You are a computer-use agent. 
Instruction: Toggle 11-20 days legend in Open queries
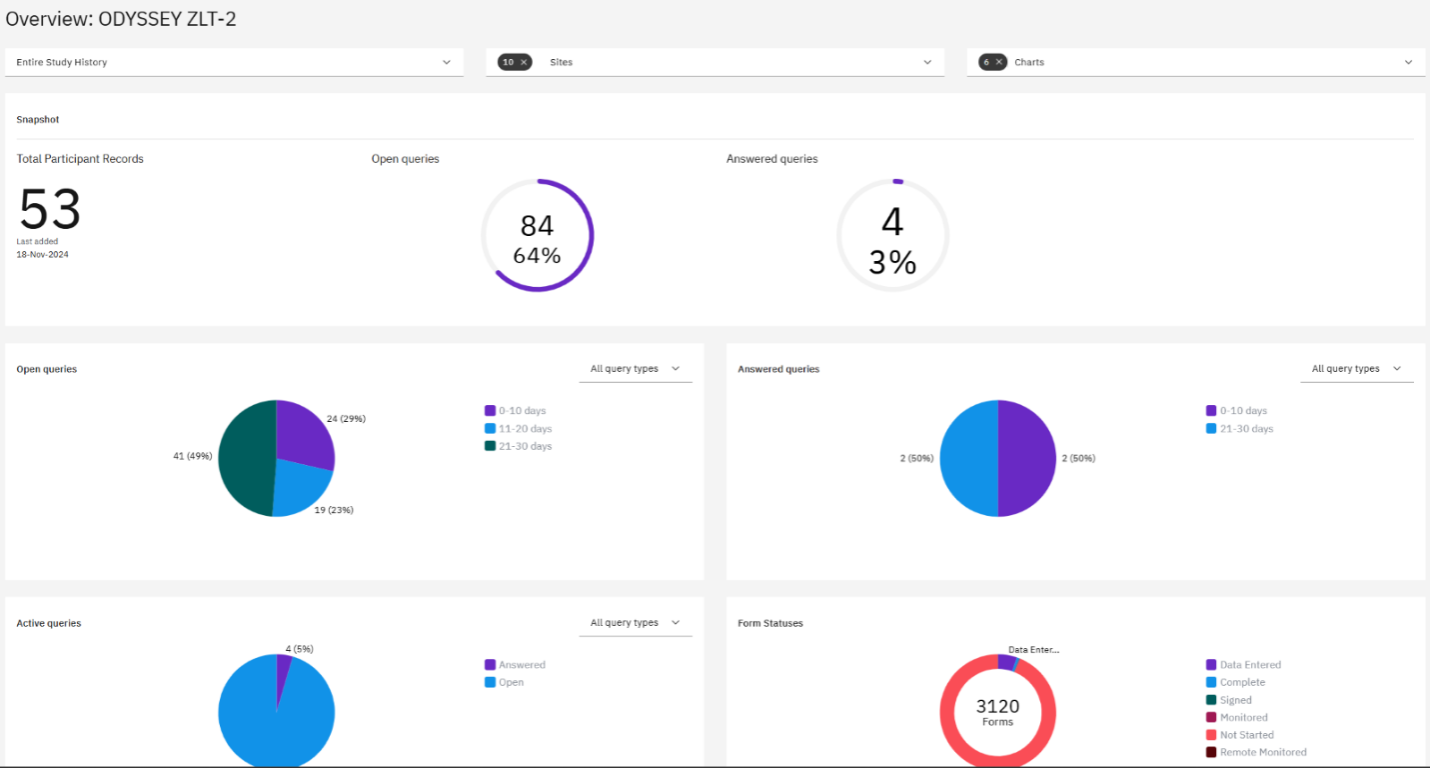(518, 429)
